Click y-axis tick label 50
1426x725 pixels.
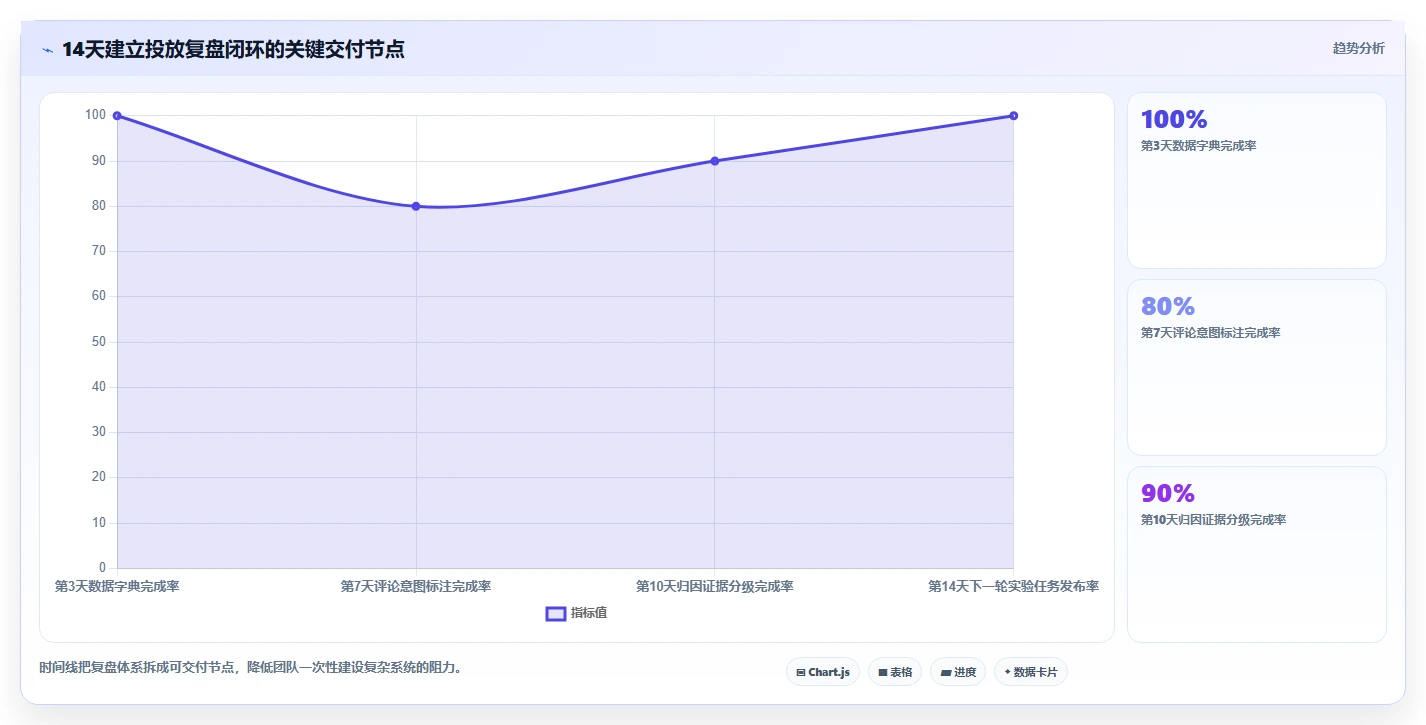pyautogui.click(x=99, y=342)
